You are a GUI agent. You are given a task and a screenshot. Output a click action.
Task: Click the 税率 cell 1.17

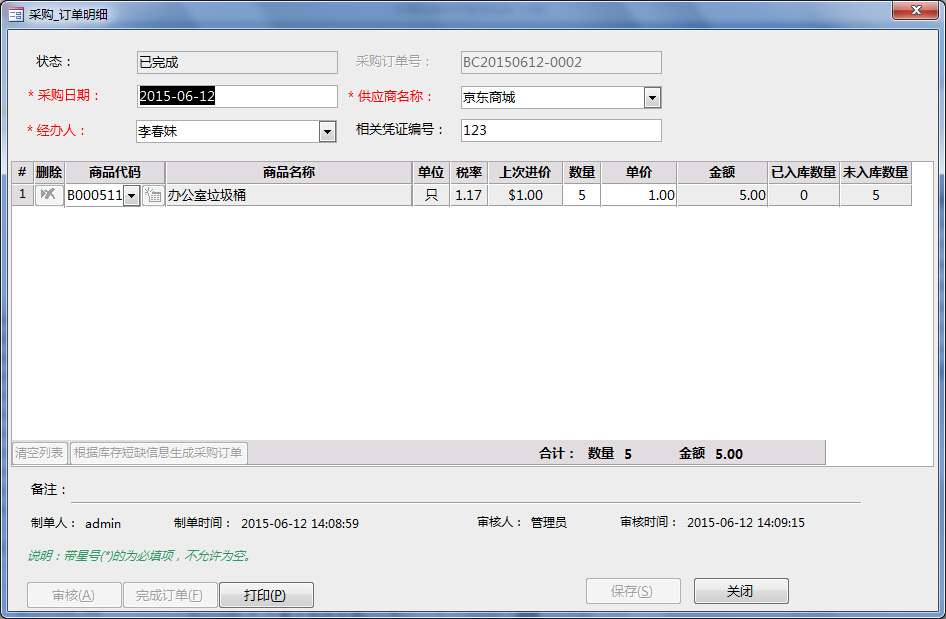[x=469, y=195]
